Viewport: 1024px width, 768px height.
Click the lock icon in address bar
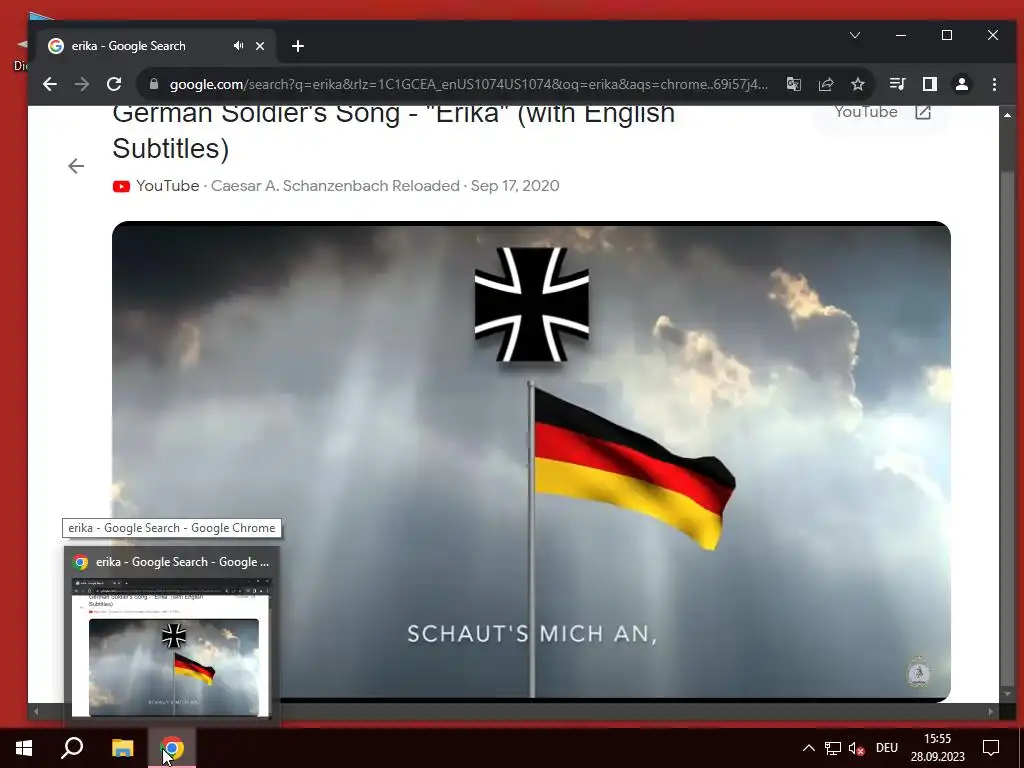pyautogui.click(x=154, y=84)
